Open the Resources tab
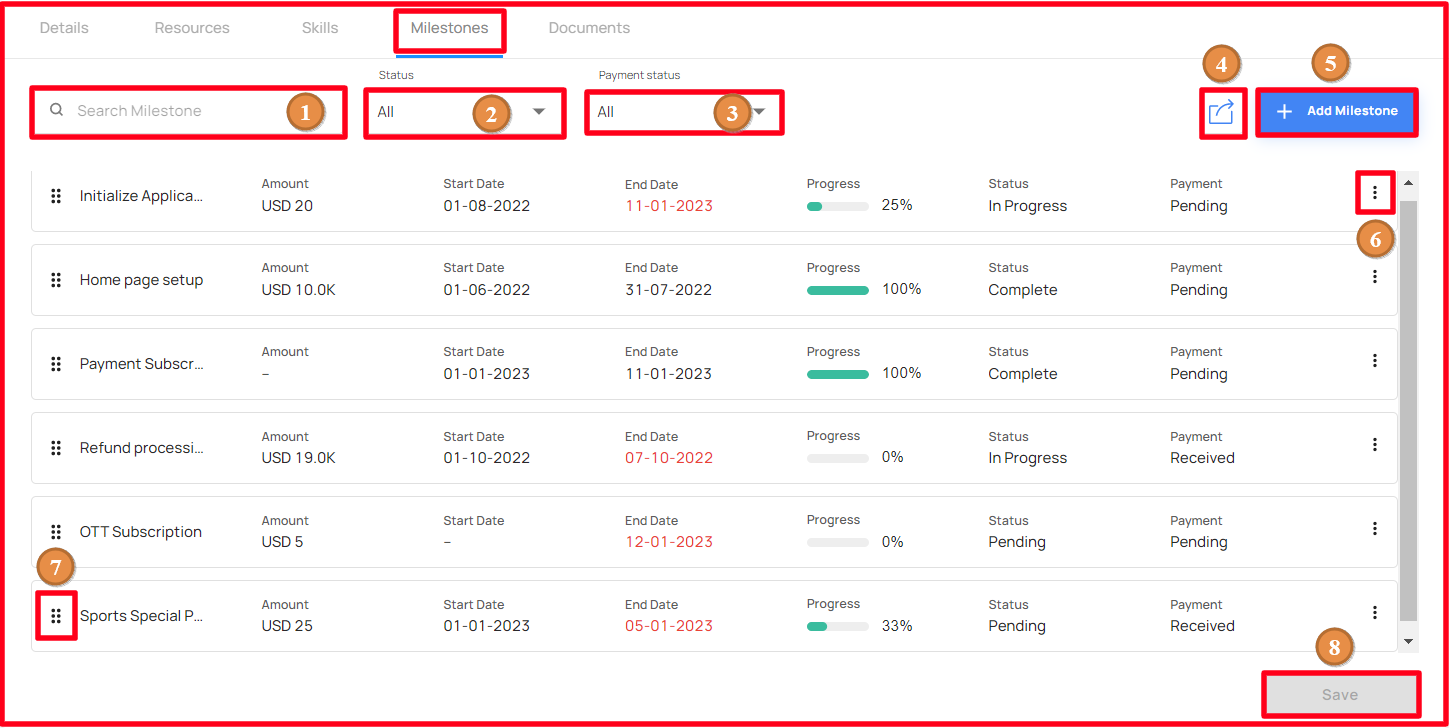 pos(192,28)
